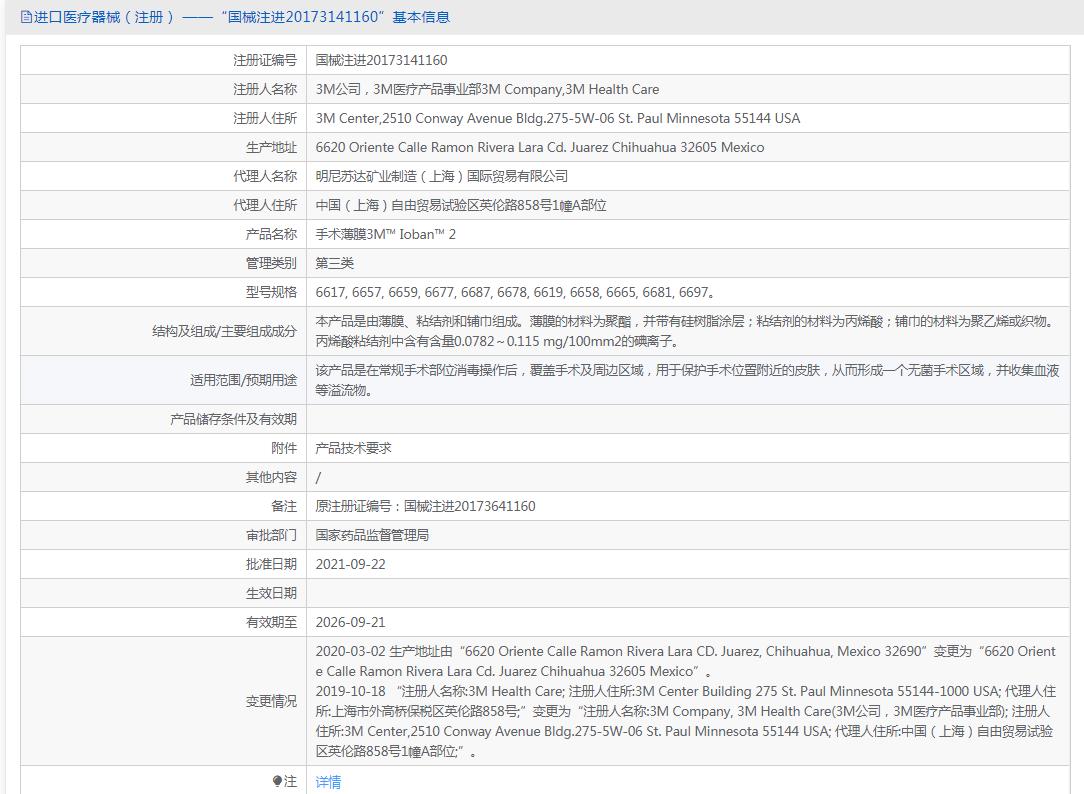Select approval date 2021-09-22
This screenshot has width=1084, height=794.
coord(351,565)
